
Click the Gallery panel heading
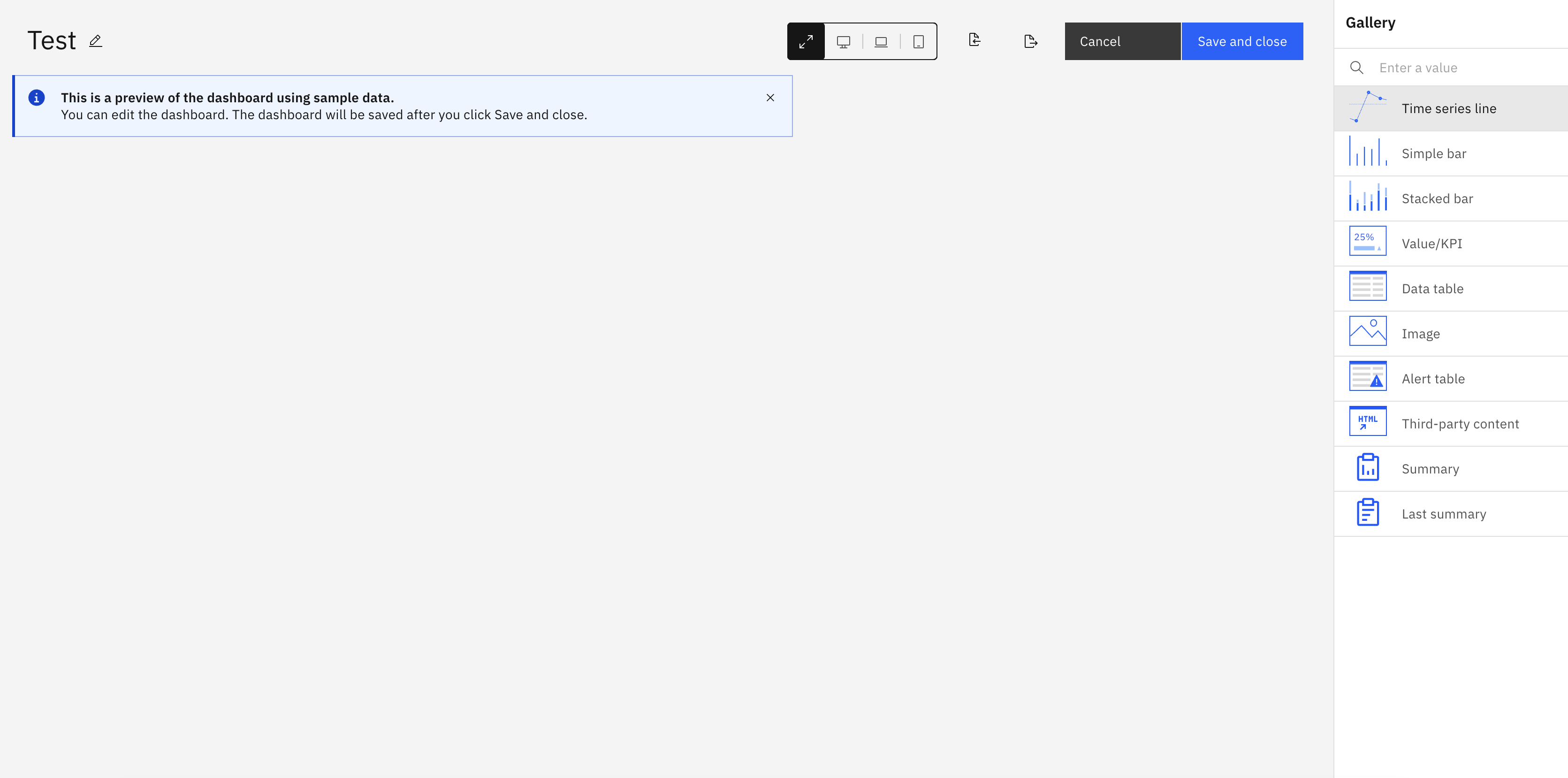1370,23
